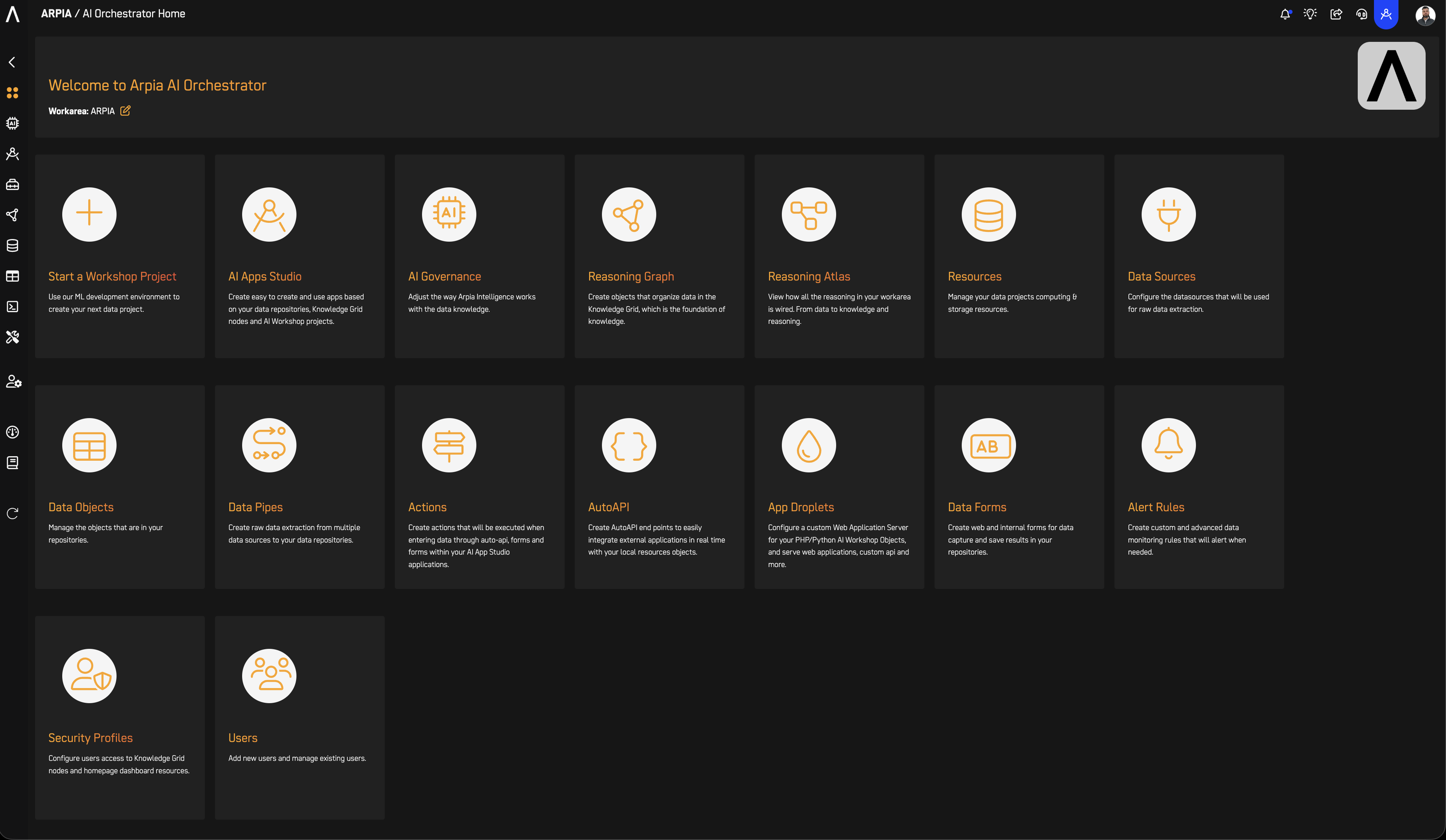
Task: Click the share export icon in header
Action: click(1336, 14)
